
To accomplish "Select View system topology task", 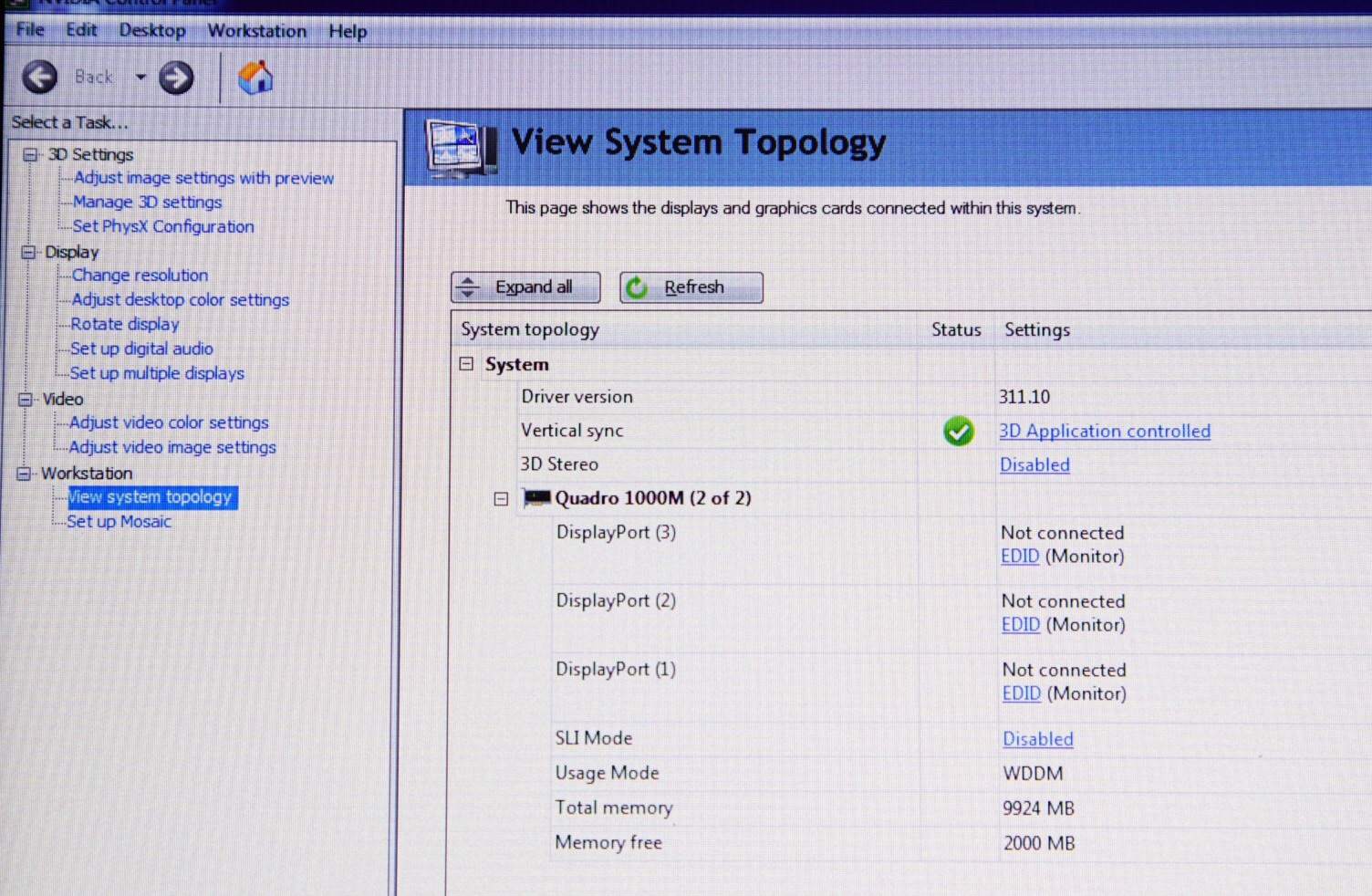I will [x=151, y=497].
